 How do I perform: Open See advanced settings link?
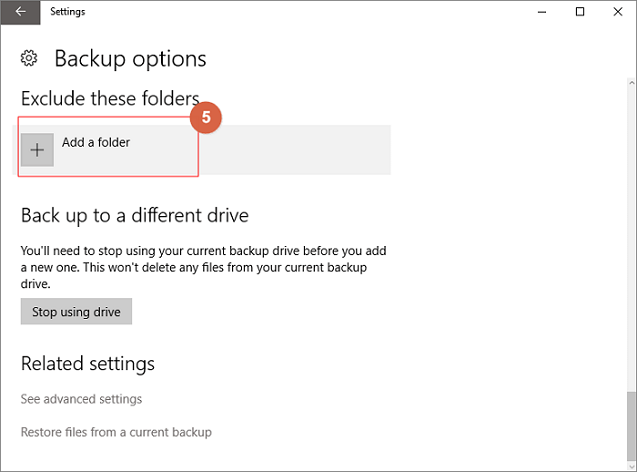coord(81,399)
